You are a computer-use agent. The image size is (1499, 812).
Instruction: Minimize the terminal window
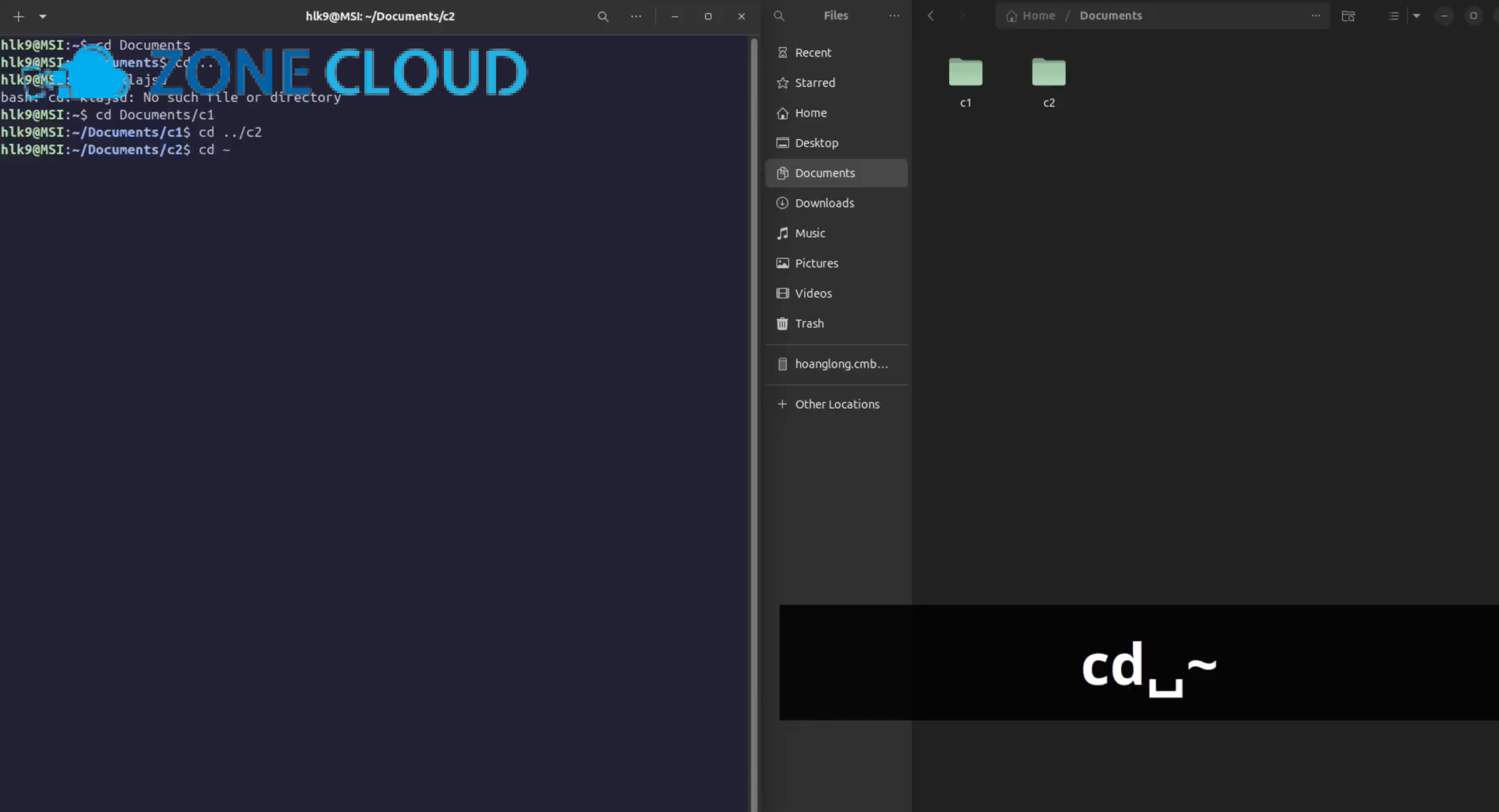675,16
